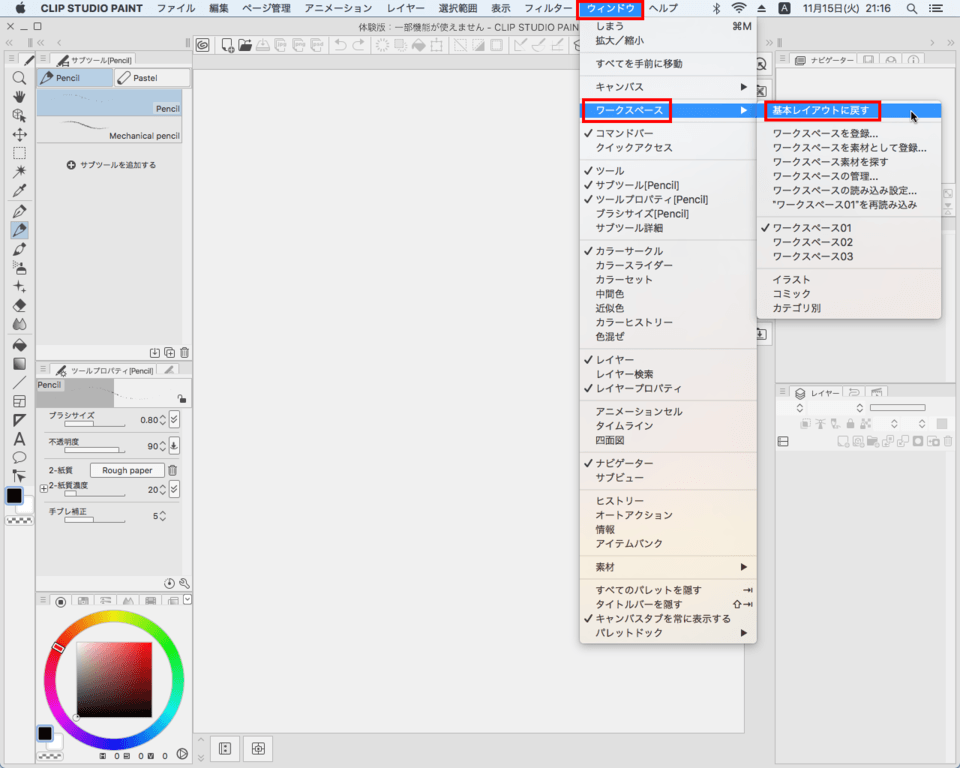
Task: Select Mechanical pencil sub tool
Action: pos(110,130)
